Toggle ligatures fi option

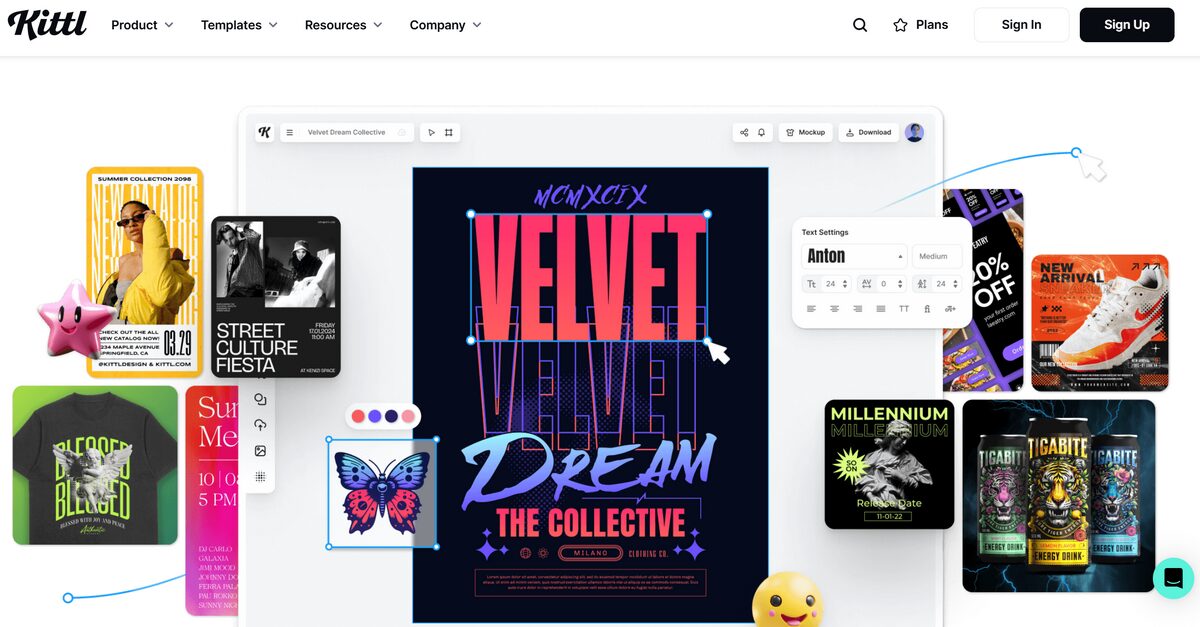927,309
